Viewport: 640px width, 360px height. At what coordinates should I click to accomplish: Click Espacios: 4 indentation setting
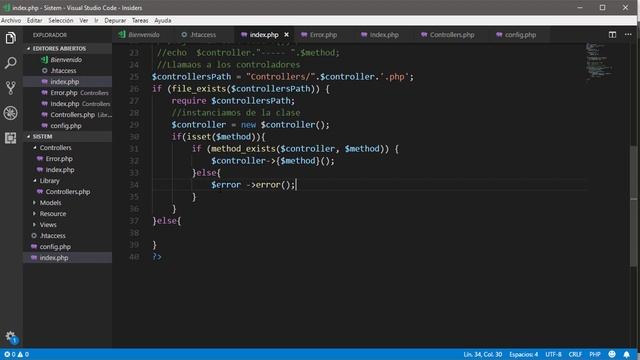coord(523,354)
